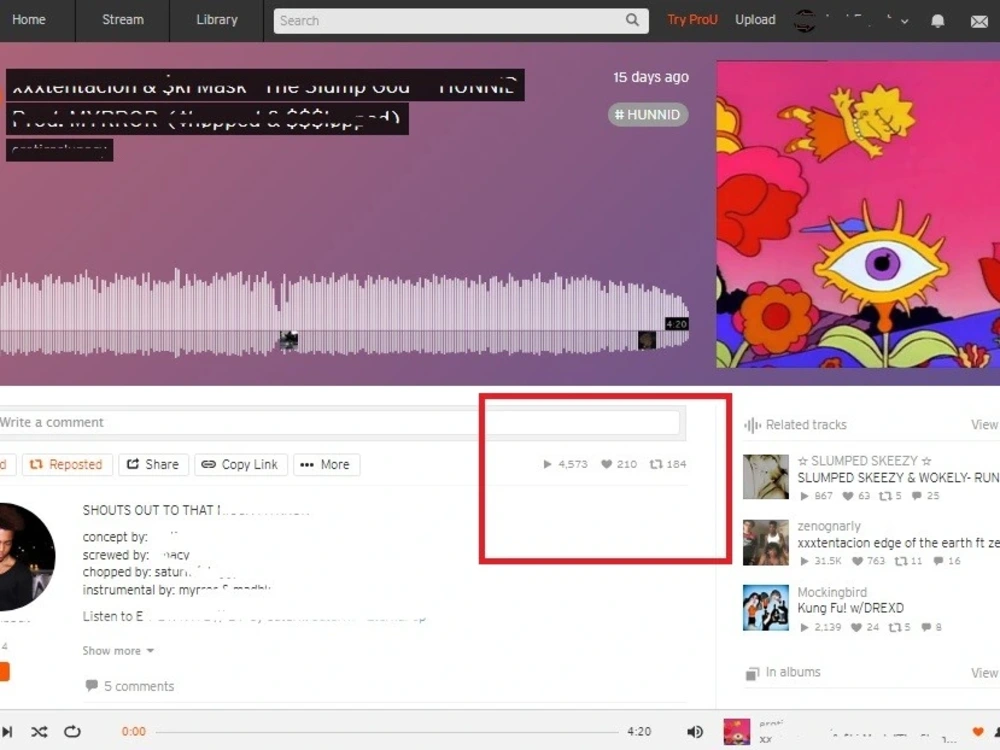The width and height of the screenshot is (1000, 750).
Task: Click the user avatar in header
Action: 805,20
